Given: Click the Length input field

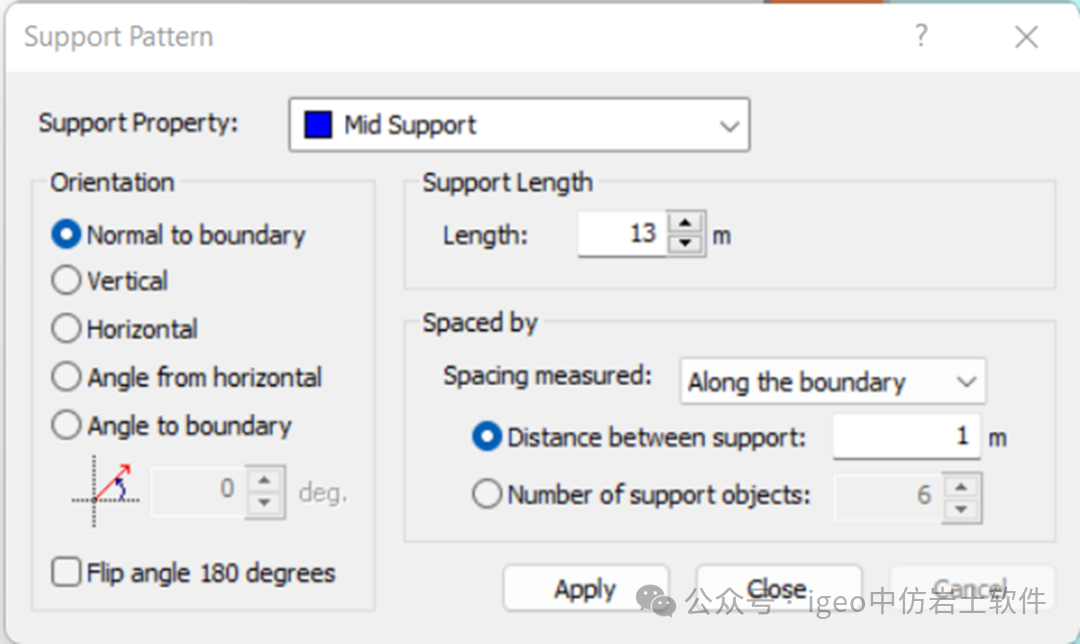Looking at the screenshot, I should (x=622, y=234).
